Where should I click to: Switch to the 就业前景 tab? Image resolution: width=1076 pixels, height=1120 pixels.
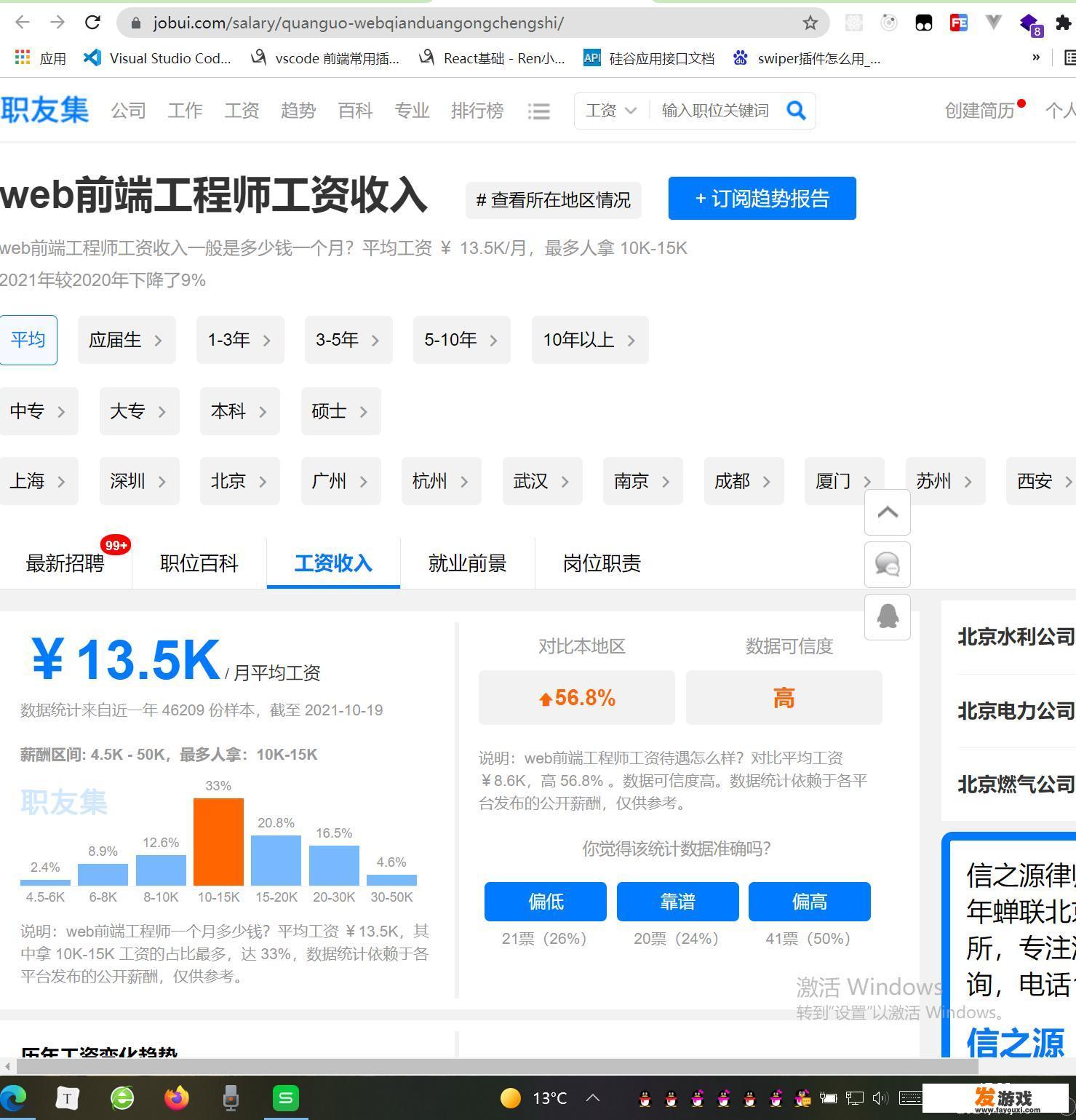(467, 563)
